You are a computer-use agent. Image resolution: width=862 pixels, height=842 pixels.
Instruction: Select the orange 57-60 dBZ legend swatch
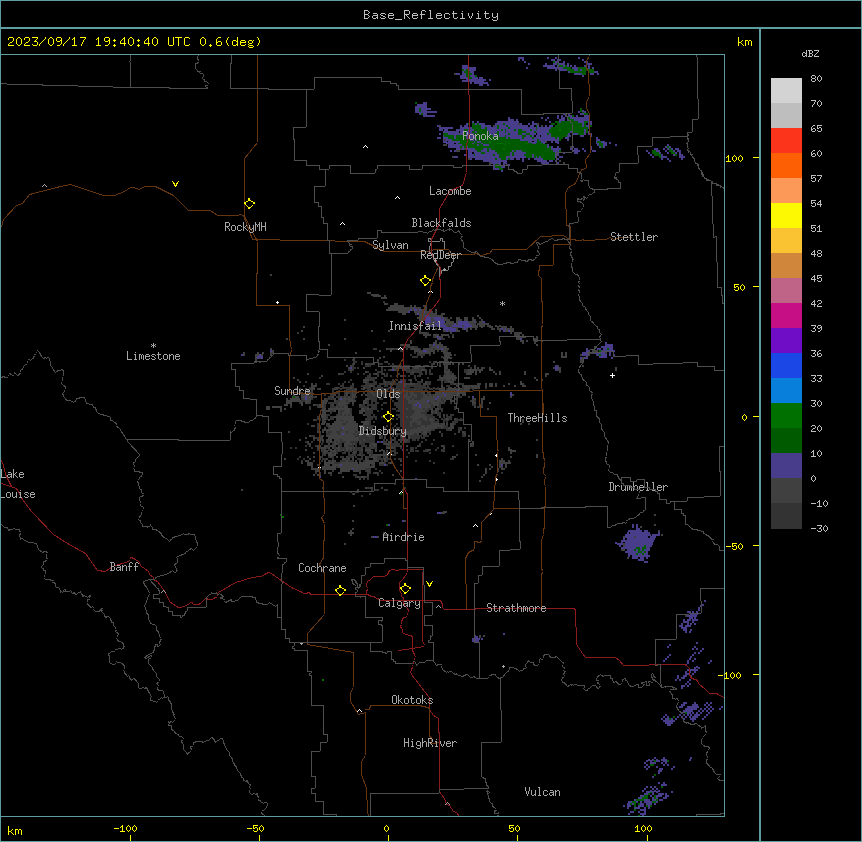pos(786,165)
